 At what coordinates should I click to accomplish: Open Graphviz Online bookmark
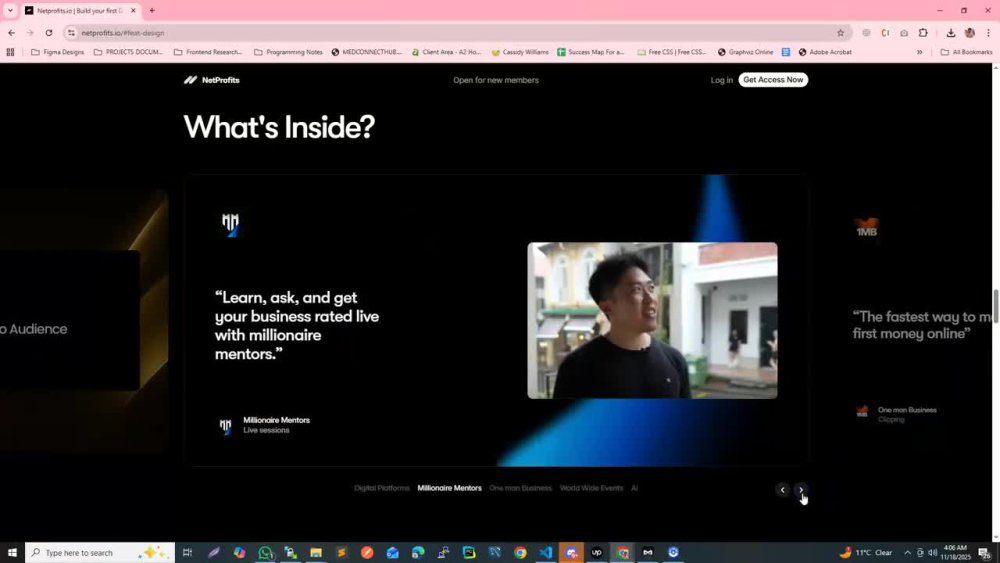click(x=745, y=52)
